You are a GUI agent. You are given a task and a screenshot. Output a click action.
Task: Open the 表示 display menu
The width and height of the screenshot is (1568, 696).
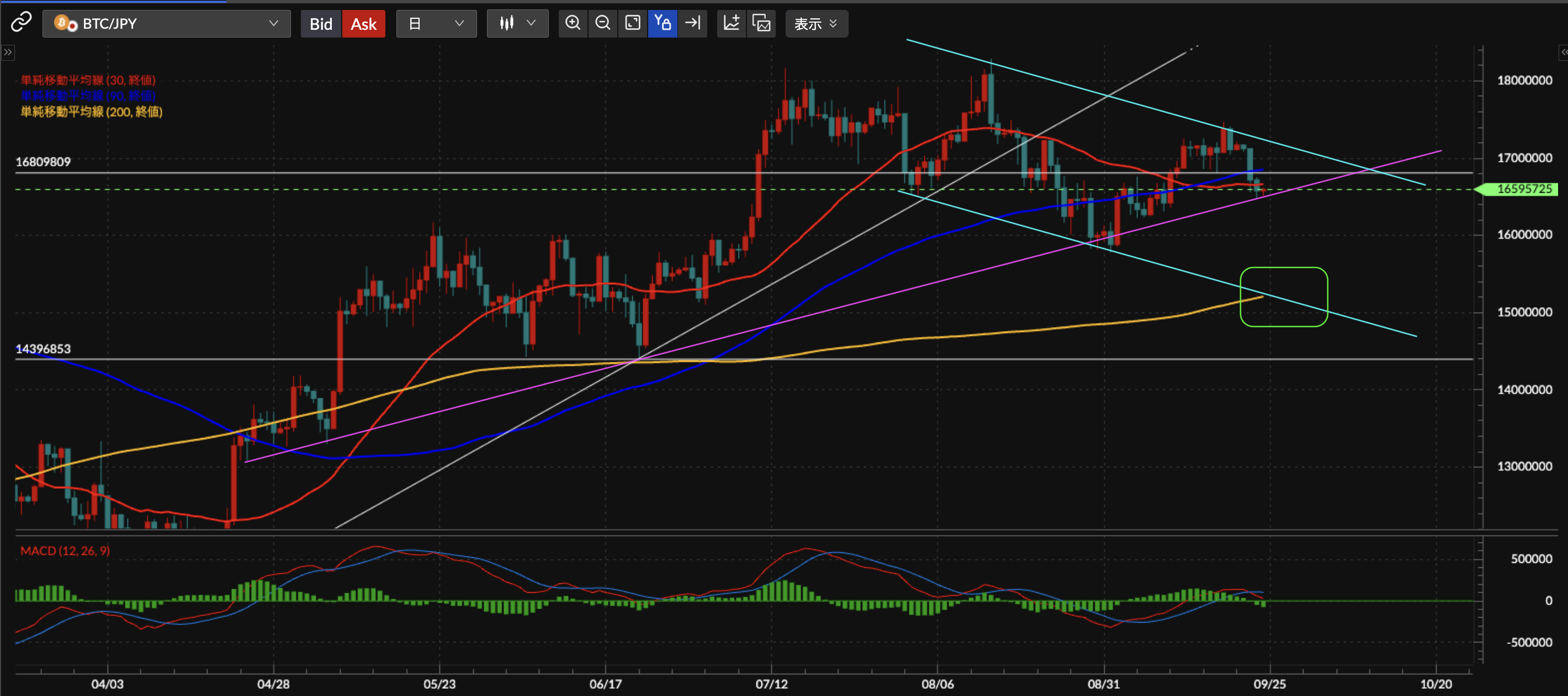point(815,24)
